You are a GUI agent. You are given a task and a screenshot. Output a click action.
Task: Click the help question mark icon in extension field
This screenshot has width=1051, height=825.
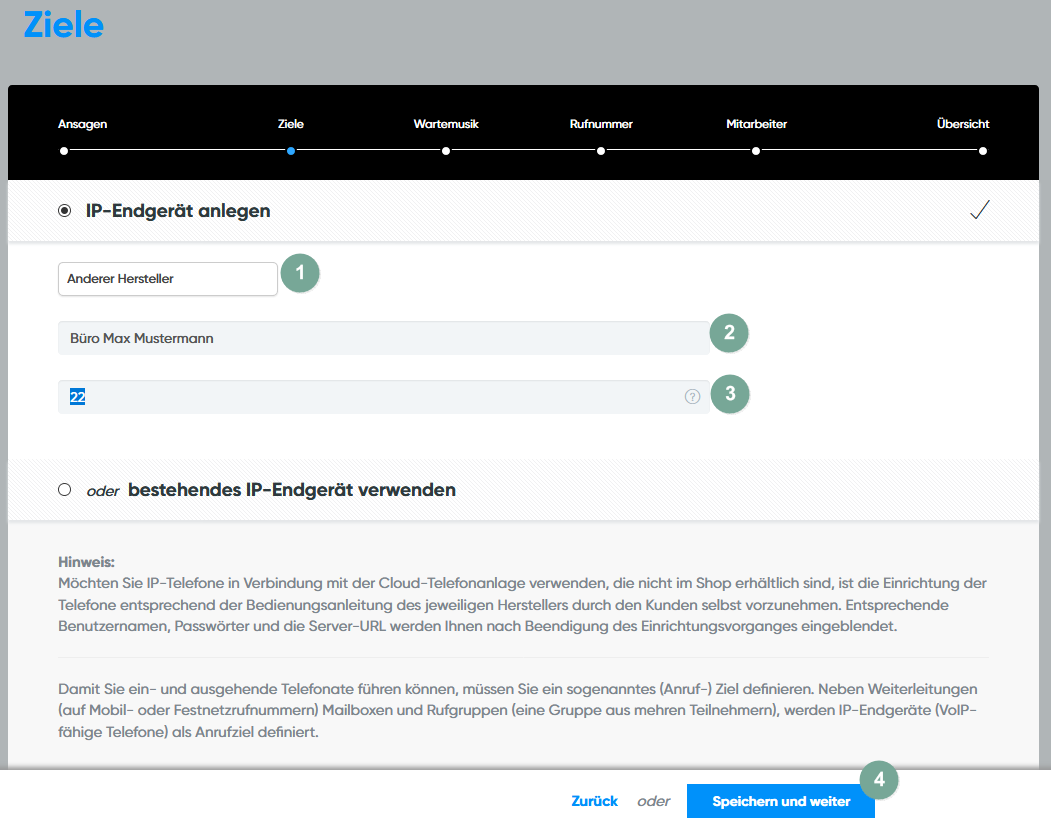coord(692,397)
